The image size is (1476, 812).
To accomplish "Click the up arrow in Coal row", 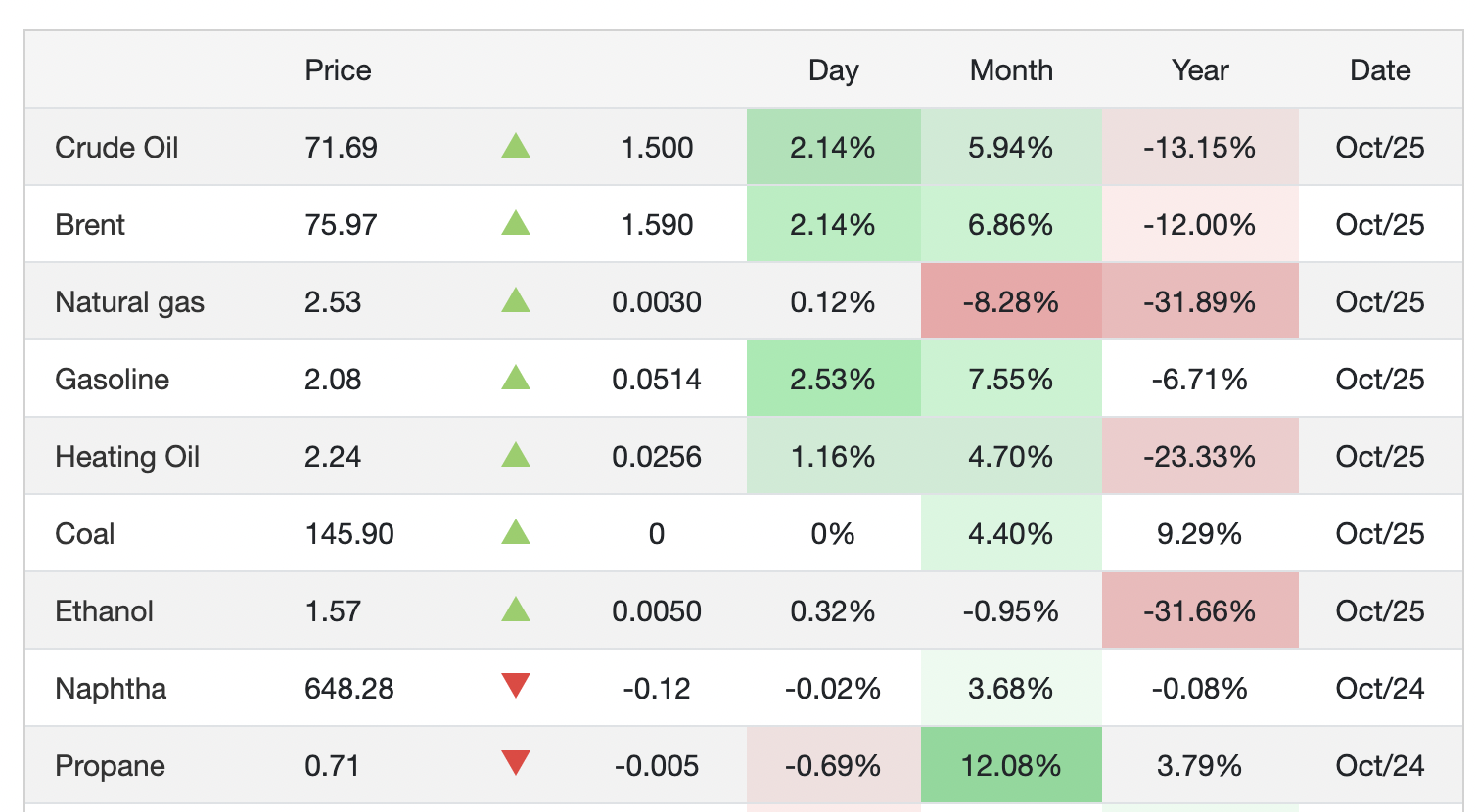I will 516,533.
